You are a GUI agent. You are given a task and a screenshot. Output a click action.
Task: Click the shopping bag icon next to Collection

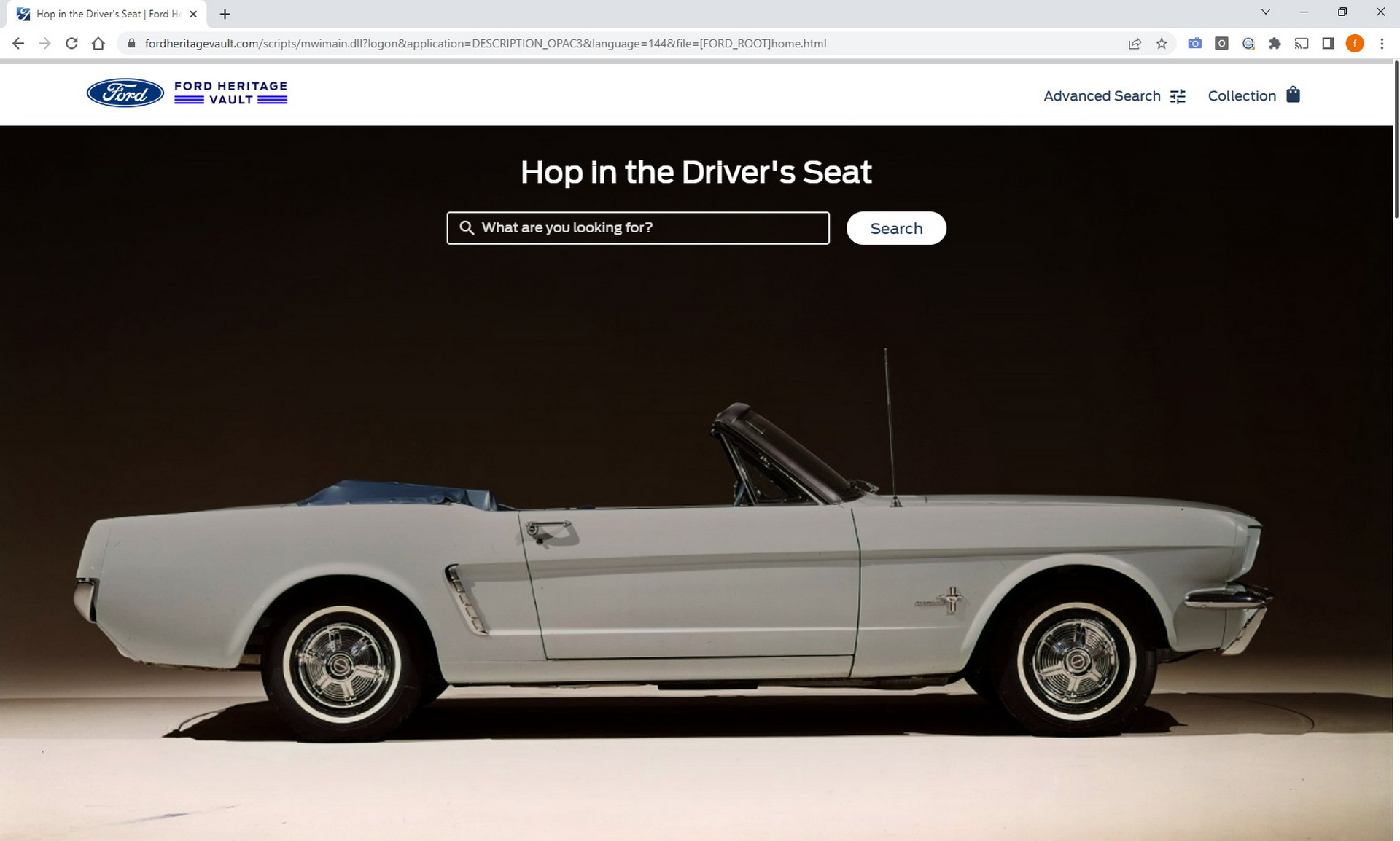pyautogui.click(x=1294, y=95)
